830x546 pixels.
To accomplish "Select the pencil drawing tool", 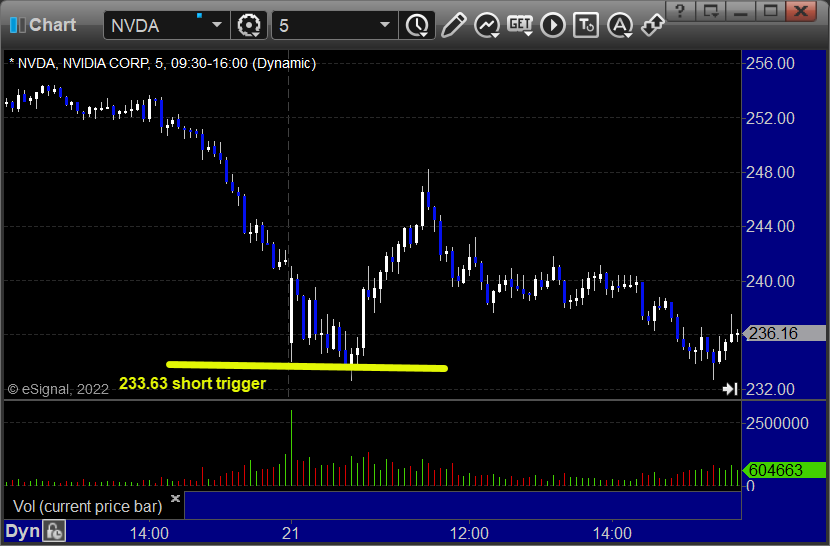I will pyautogui.click(x=454, y=25).
